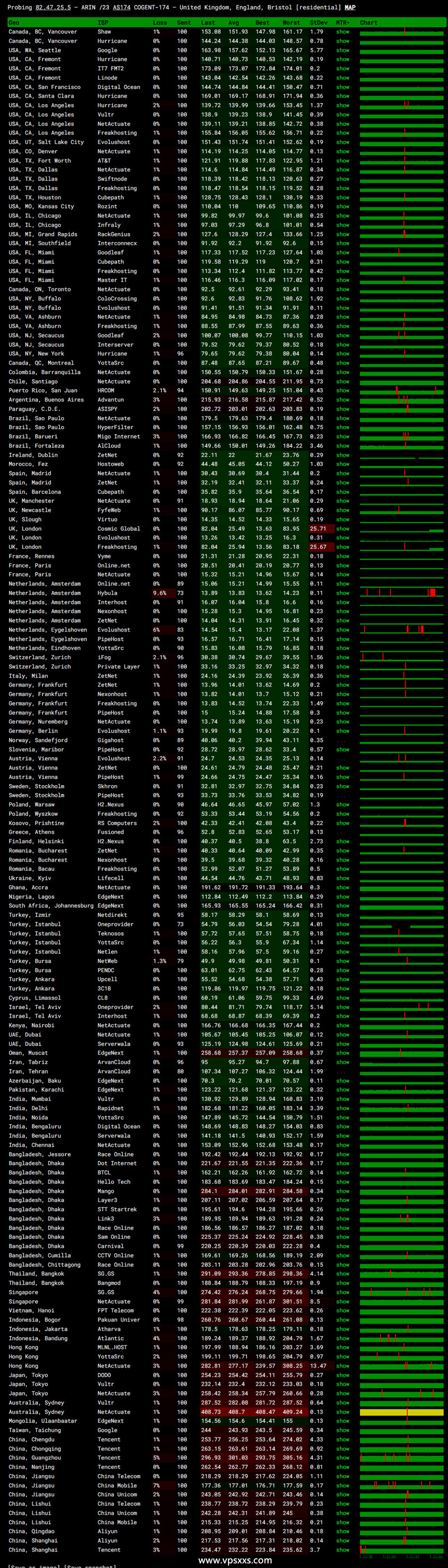Show MTR for EdgeNext Muscat row

click(343, 1052)
